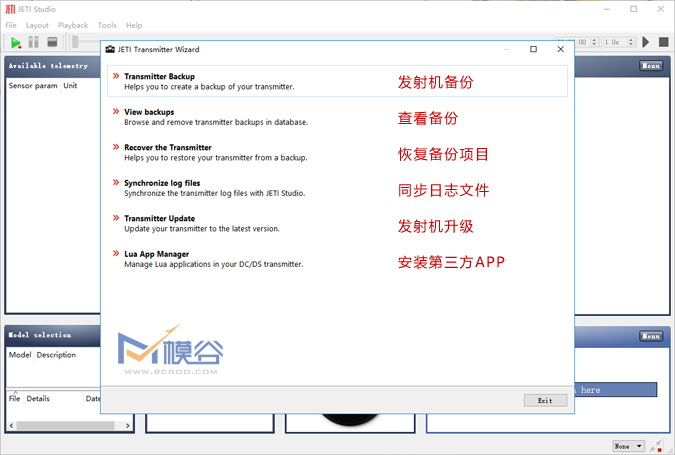Click red arrow icon beside Transmitter Backup
This screenshot has height=455, width=675.
(116, 76)
